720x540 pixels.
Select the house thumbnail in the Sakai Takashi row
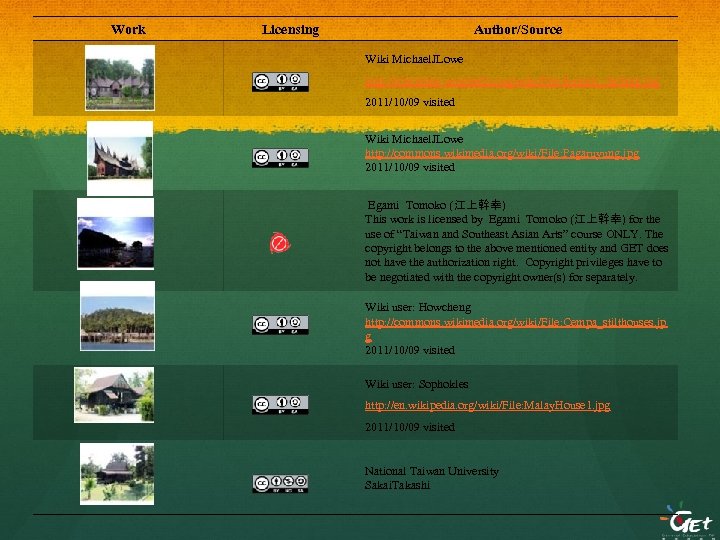point(117,474)
